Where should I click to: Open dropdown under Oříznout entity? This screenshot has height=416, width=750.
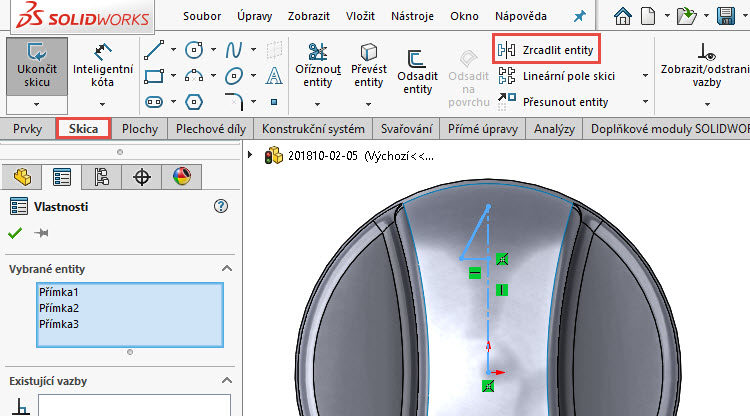pos(317,104)
